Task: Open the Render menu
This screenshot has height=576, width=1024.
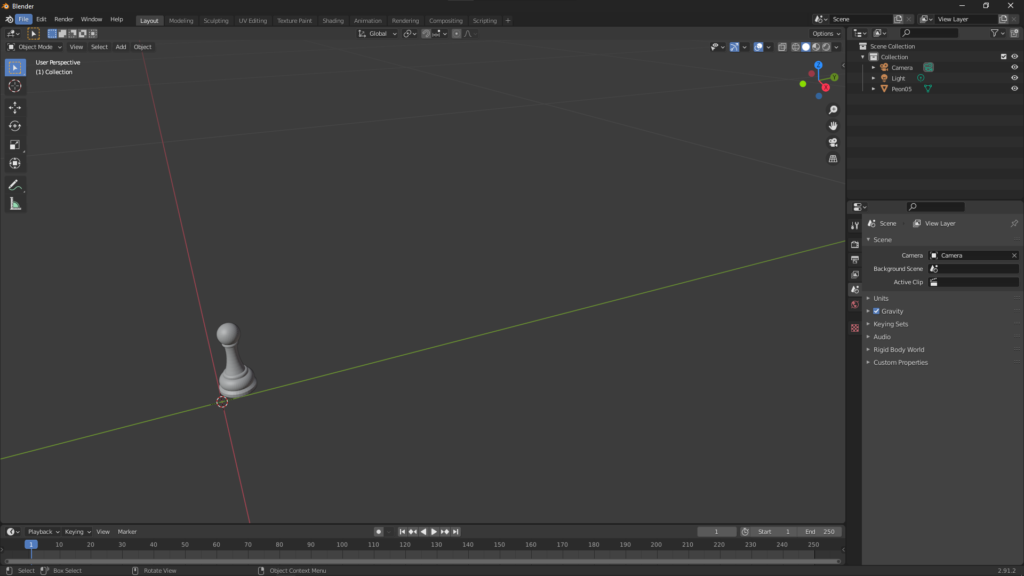Action: tap(63, 19)
